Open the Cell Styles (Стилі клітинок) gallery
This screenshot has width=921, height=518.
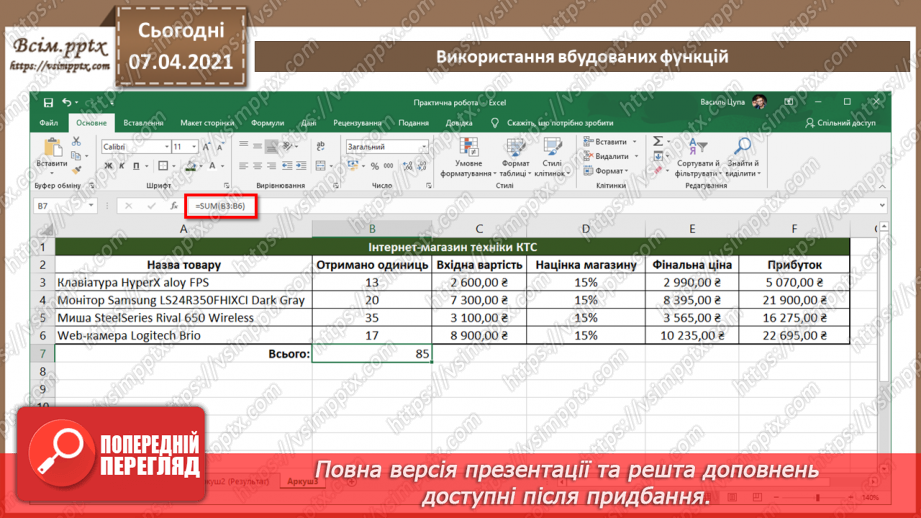click(x=552, y=157)
